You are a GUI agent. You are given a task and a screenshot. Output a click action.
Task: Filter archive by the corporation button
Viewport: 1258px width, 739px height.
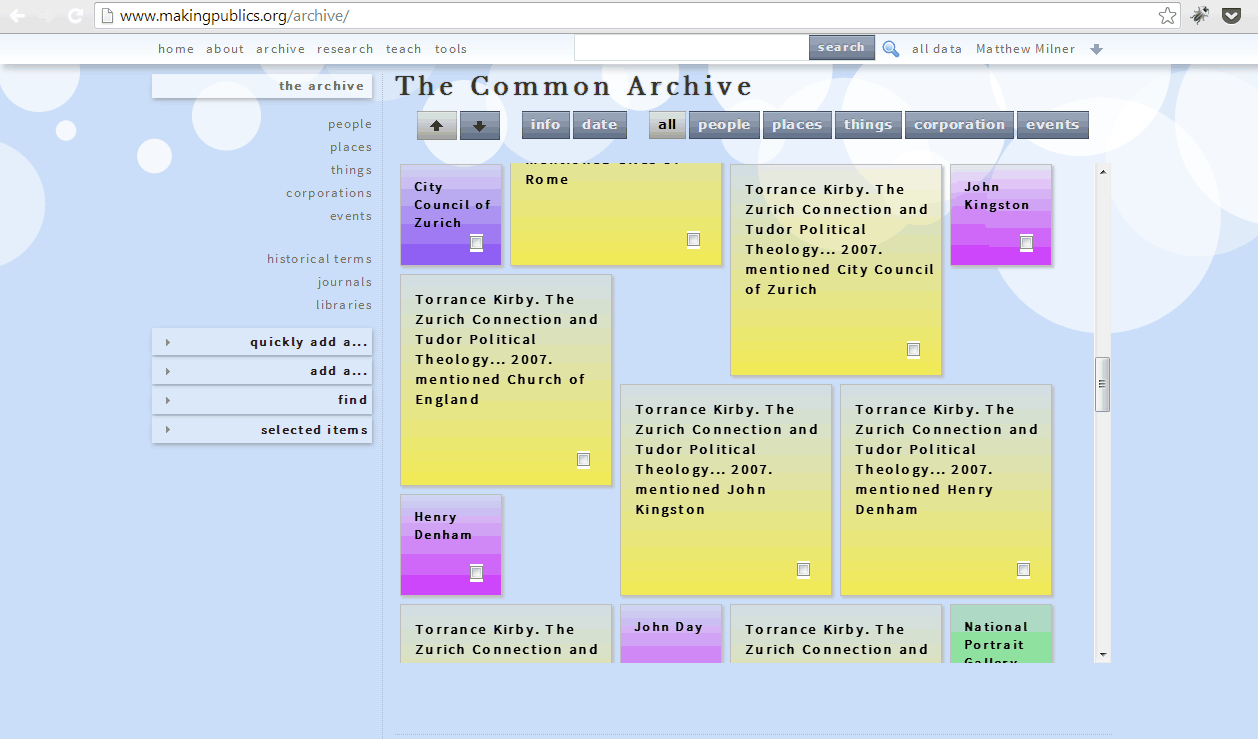pos(959,125)
